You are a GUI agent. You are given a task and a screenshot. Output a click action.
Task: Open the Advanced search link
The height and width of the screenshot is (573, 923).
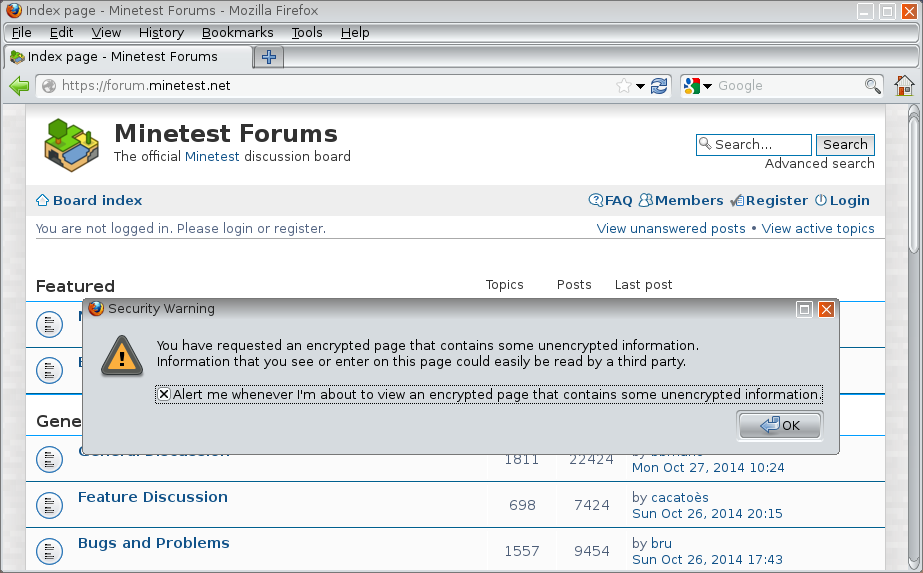(819, 164)
